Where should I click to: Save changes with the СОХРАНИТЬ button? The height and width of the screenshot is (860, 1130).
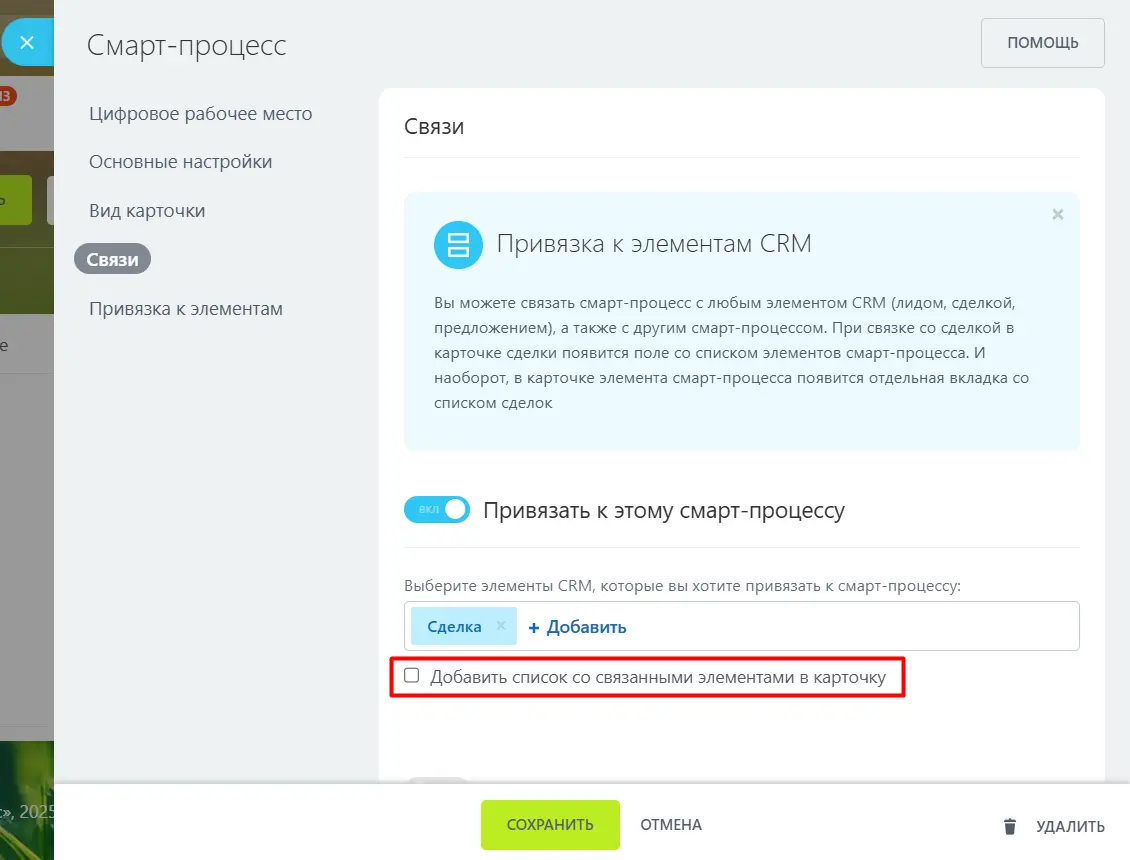coord(550,825)
